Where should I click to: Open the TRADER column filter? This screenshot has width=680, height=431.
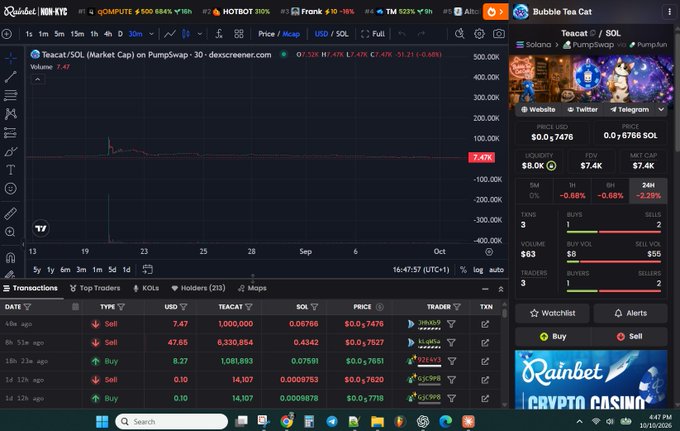click(x=457, y=307)
